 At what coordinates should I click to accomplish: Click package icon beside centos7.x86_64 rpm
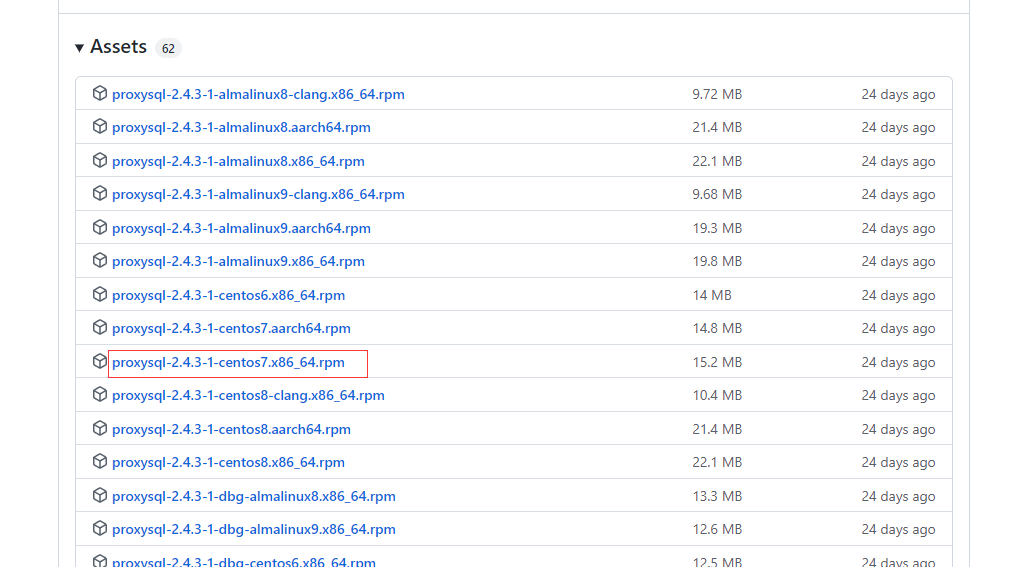(x=99, y=361)
